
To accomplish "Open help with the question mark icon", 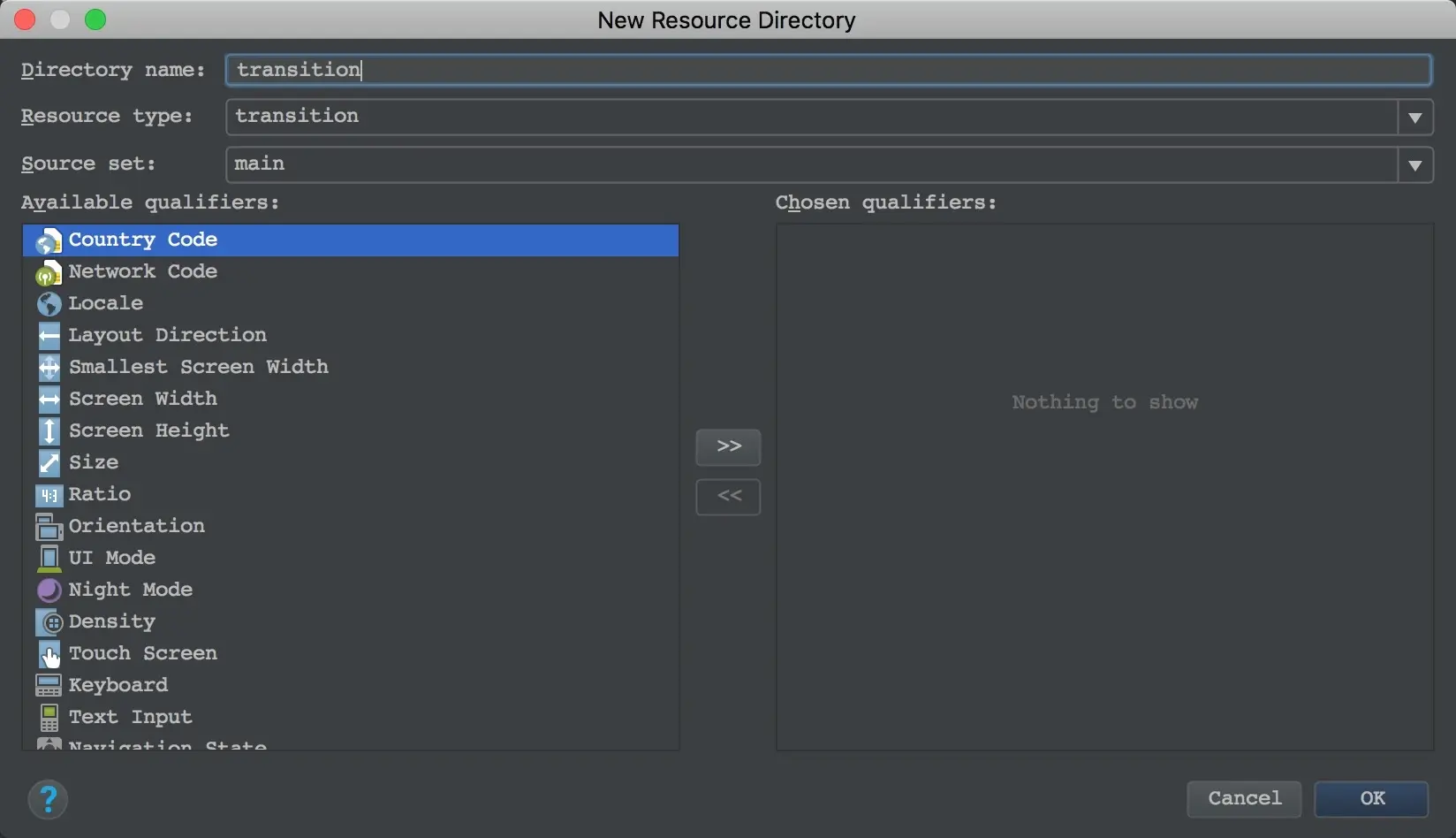I will 48,800.
